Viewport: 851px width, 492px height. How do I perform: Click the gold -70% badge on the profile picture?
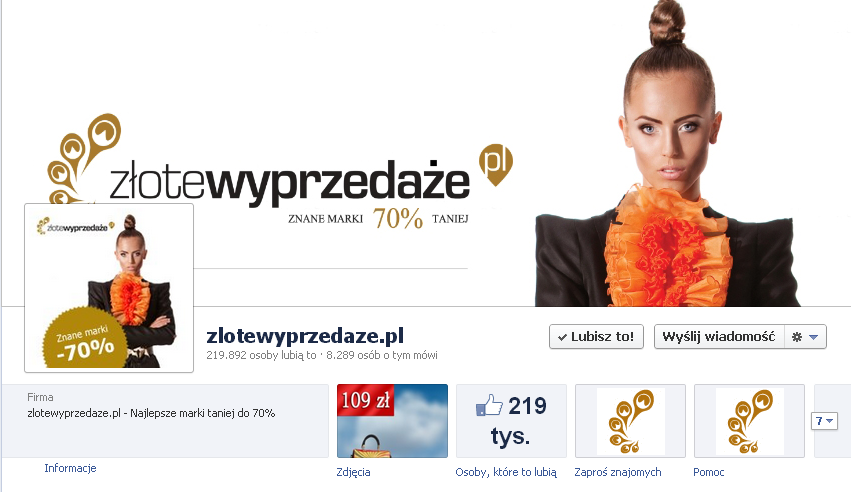pos(85,340)
